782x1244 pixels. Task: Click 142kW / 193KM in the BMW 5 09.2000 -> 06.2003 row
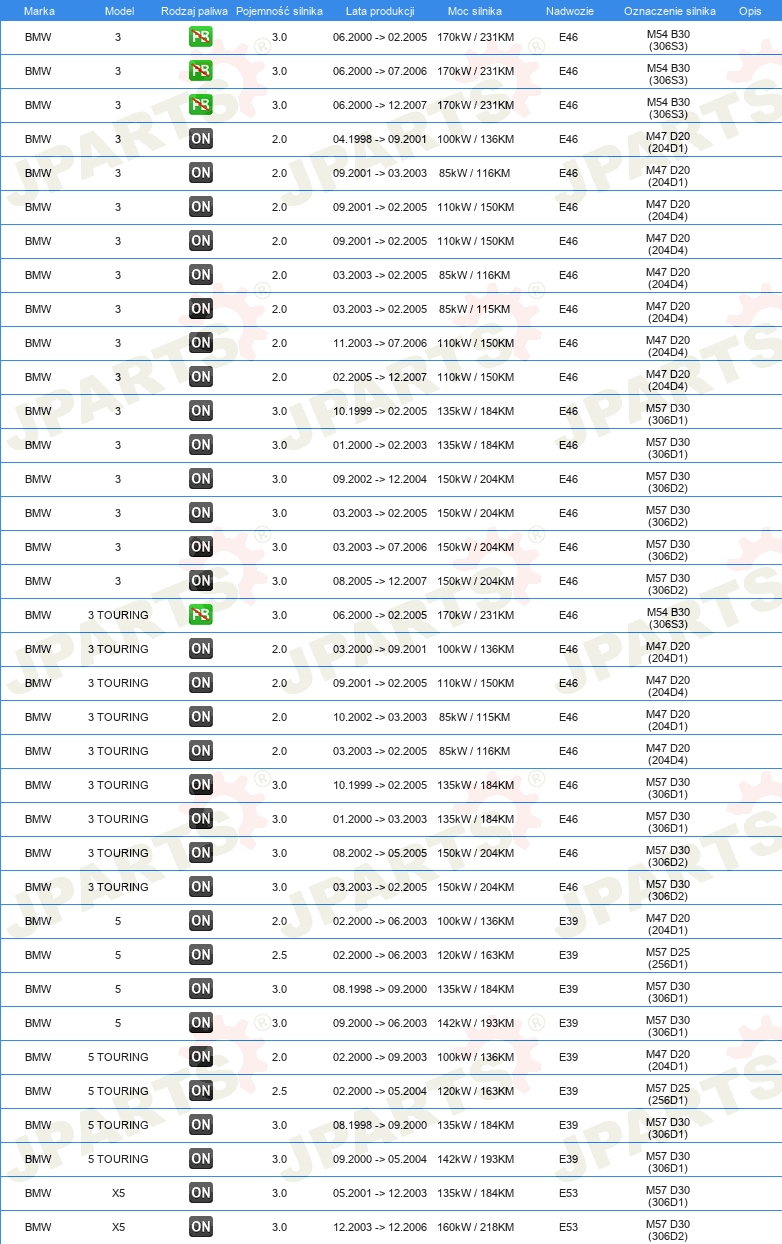coord(475,1023)
